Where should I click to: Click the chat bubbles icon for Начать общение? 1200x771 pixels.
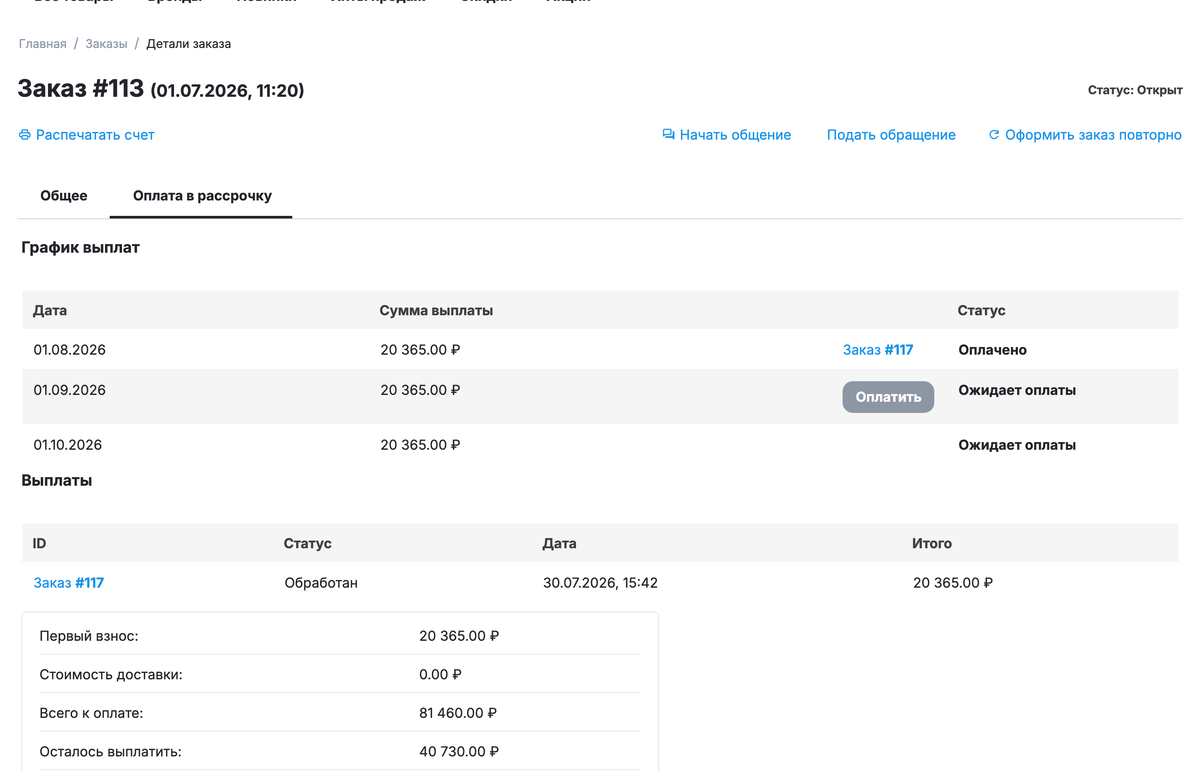click(x=668, y=135)
